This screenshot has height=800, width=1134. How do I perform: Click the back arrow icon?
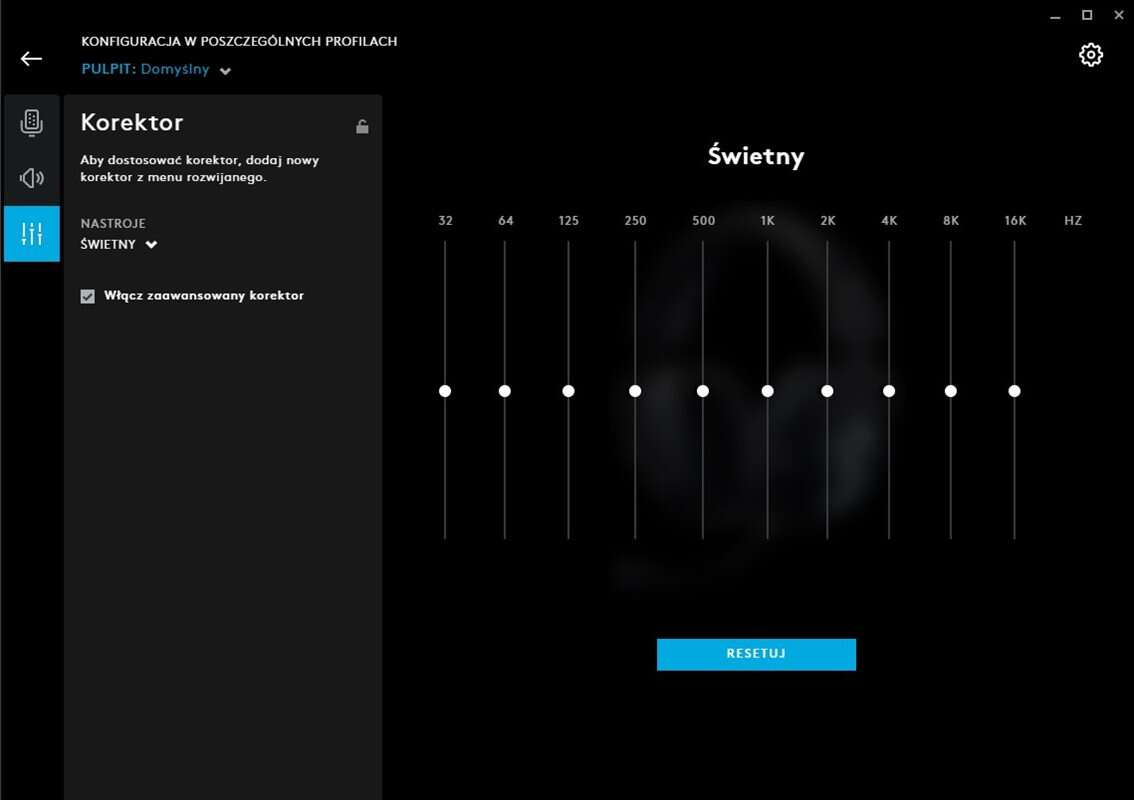coord(31,58)
